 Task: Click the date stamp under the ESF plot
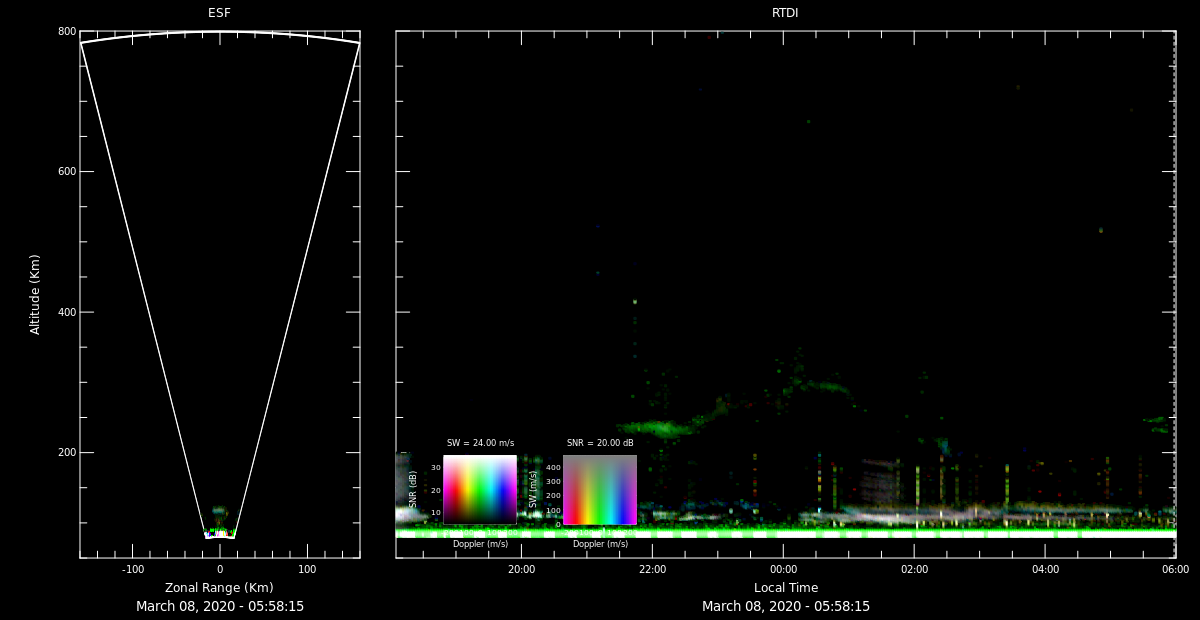pyautogui.click(x=220, y=606)
